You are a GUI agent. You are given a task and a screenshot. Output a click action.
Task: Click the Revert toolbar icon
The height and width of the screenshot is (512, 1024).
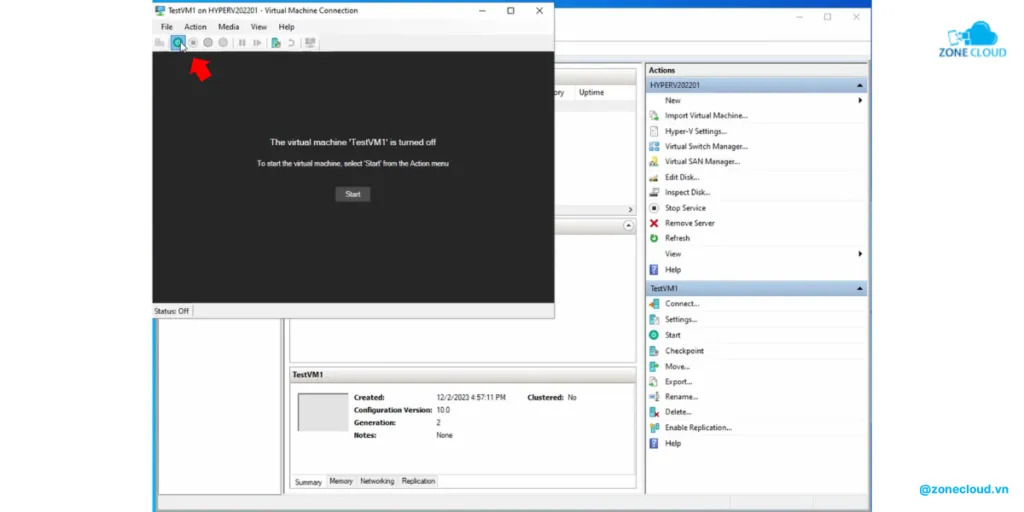point(291,42)
